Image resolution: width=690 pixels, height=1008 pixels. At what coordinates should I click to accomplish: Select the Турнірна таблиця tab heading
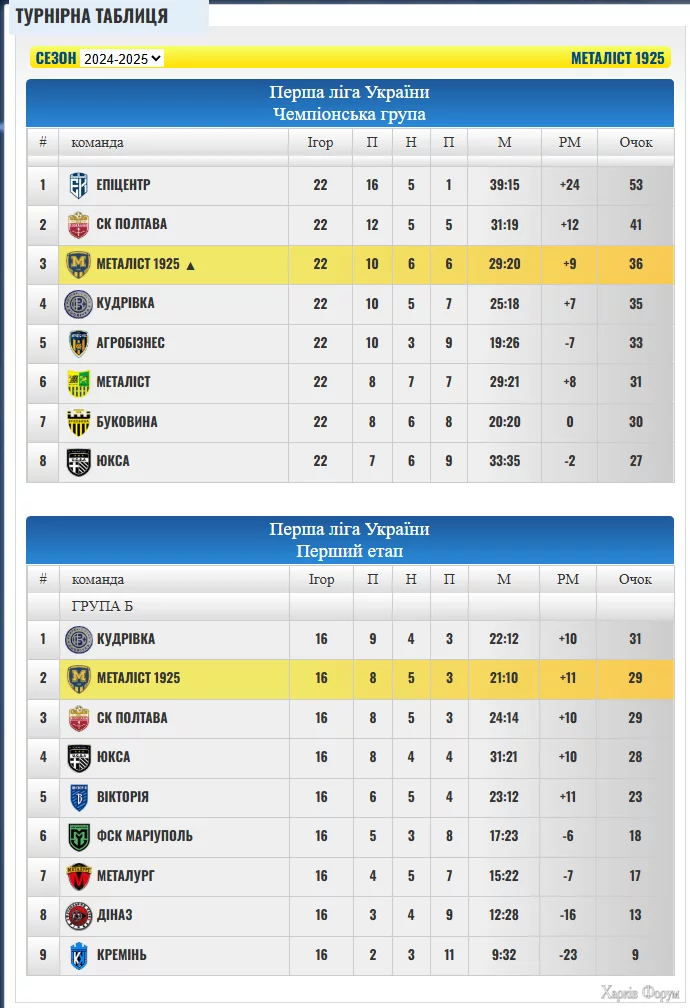tap(91, 16)
